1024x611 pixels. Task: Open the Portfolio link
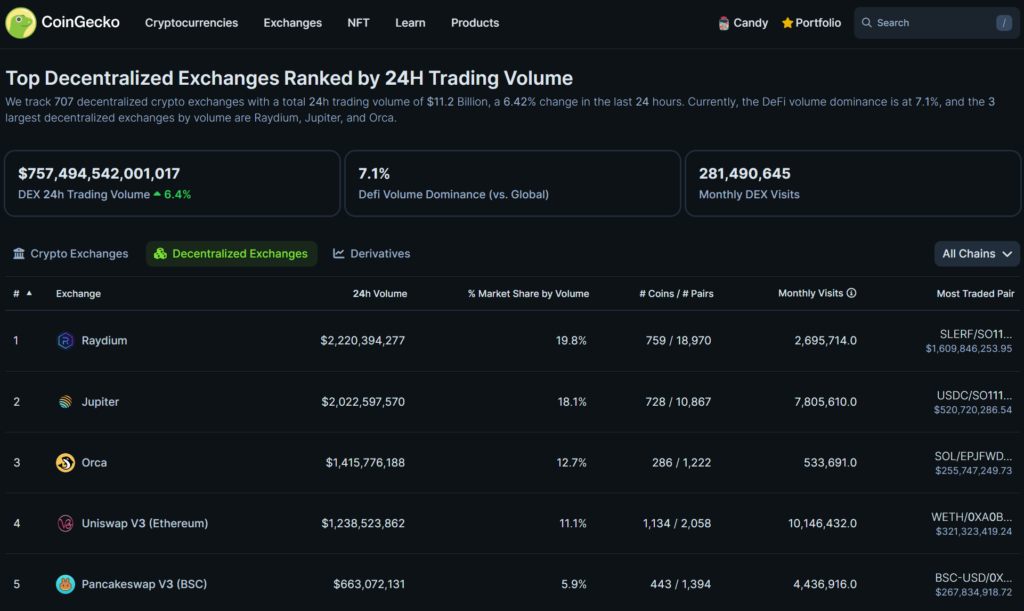coord(811,23)
